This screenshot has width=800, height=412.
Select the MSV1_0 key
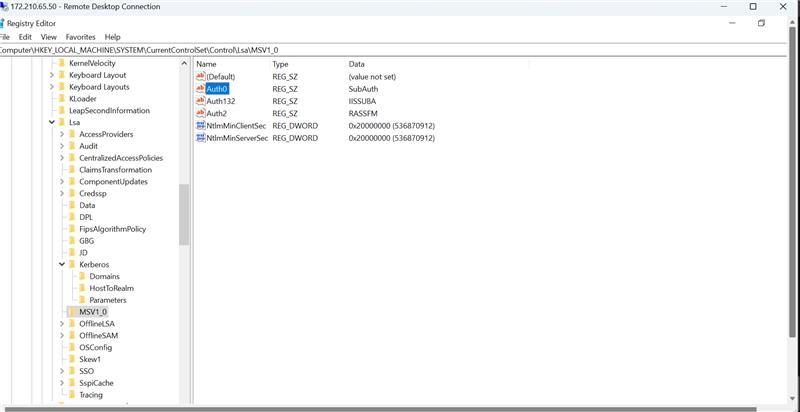tap(93, 312)
